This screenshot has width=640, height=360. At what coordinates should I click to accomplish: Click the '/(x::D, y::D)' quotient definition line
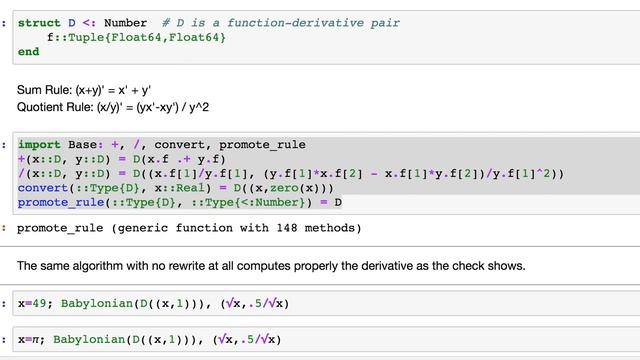coord(291,174)
